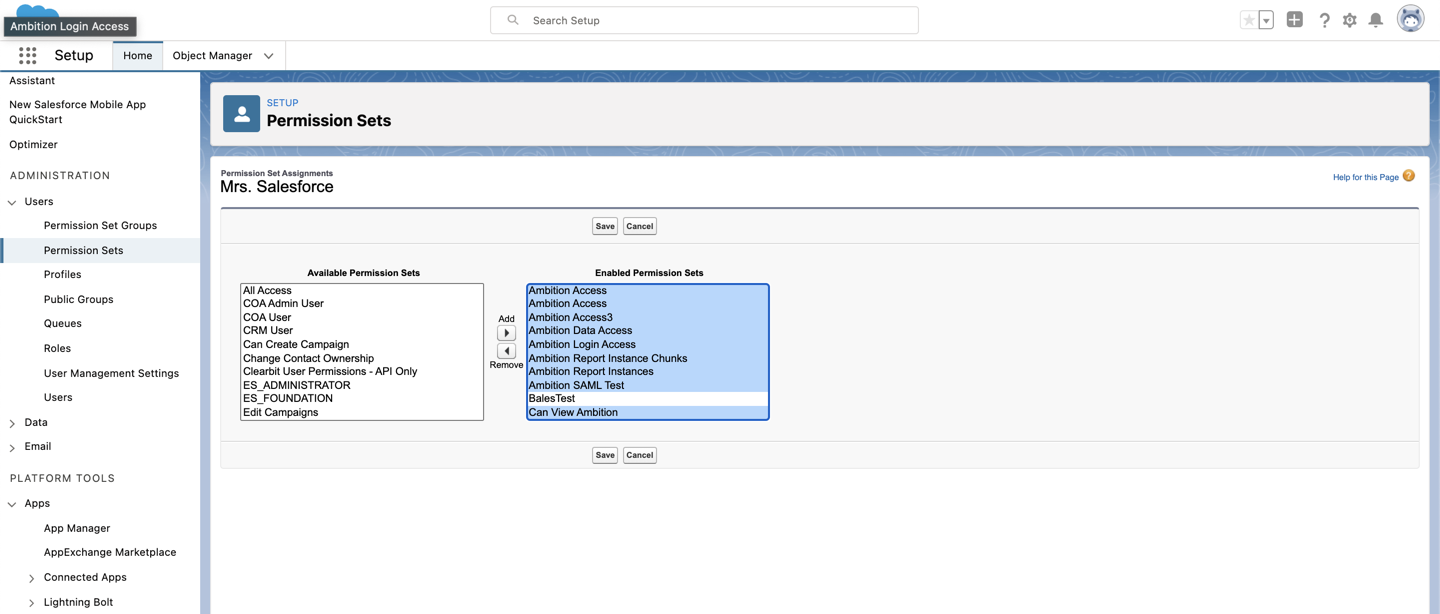Open the user avatar profile menu
Viewport: 1440px width, 614px height.
[1411, 19]
